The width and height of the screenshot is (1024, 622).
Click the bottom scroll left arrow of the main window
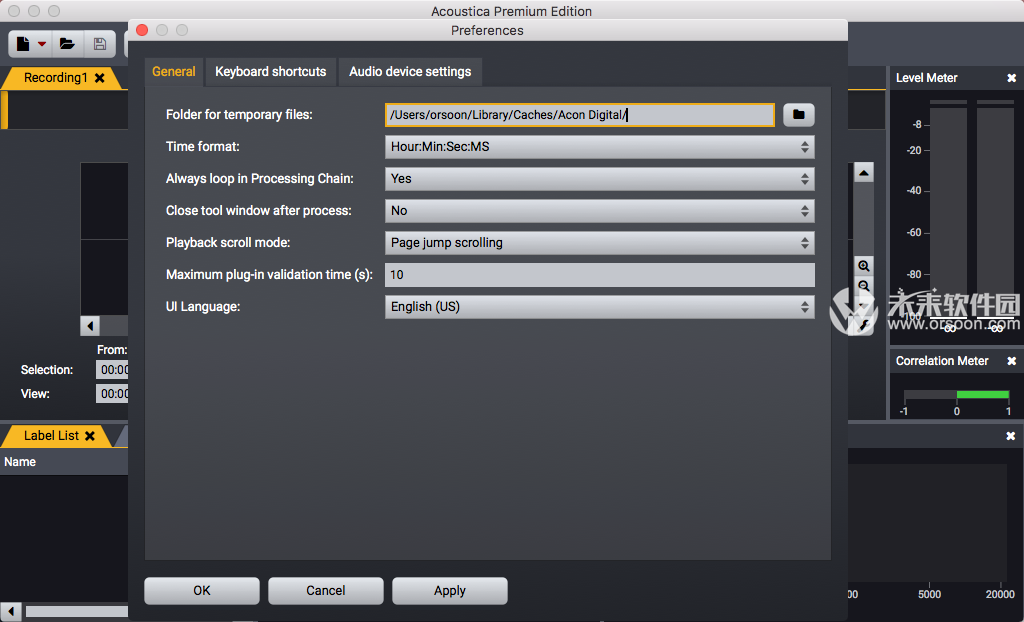11,612
